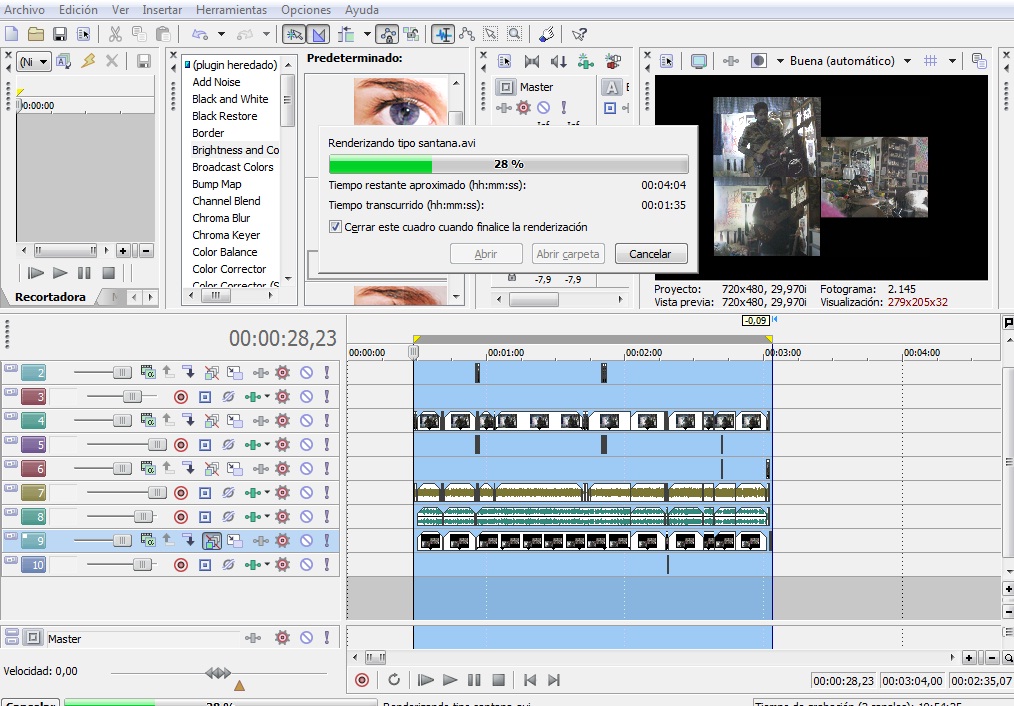Screen dimensions: 1014x706
Task: Mute track 4 with the circle-slash icon
Action: pos(306,421)
